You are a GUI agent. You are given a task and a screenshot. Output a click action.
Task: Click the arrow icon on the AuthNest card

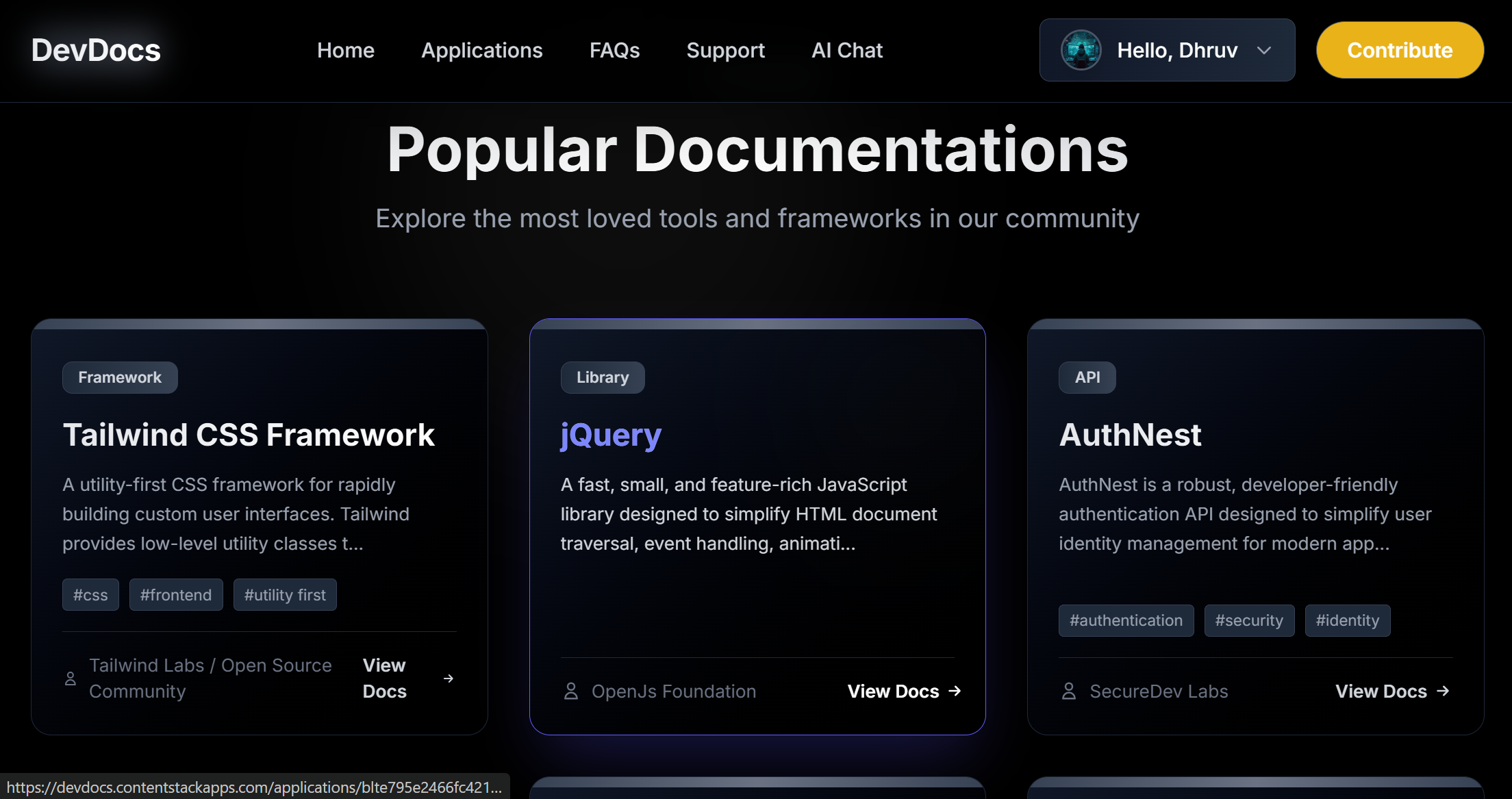click(1443, 692)
